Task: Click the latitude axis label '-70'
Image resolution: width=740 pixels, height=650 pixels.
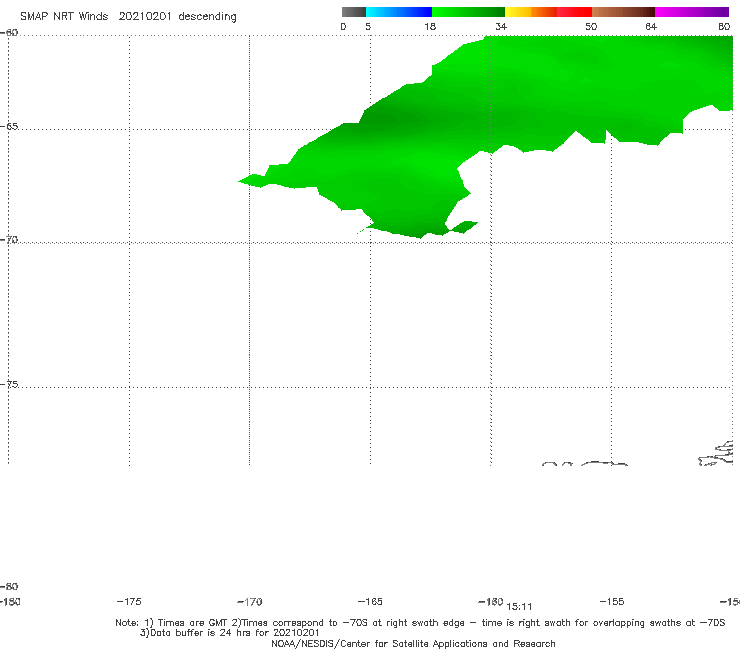Action: coord(9,240)
